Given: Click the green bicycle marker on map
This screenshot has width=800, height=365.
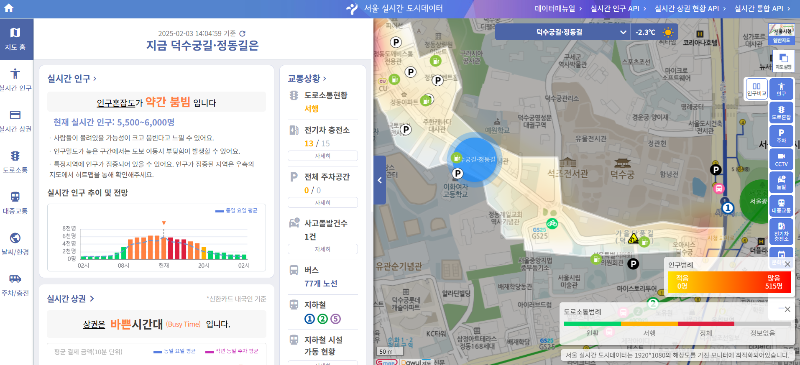Looking at the screenshot, I should pos(552,223).
